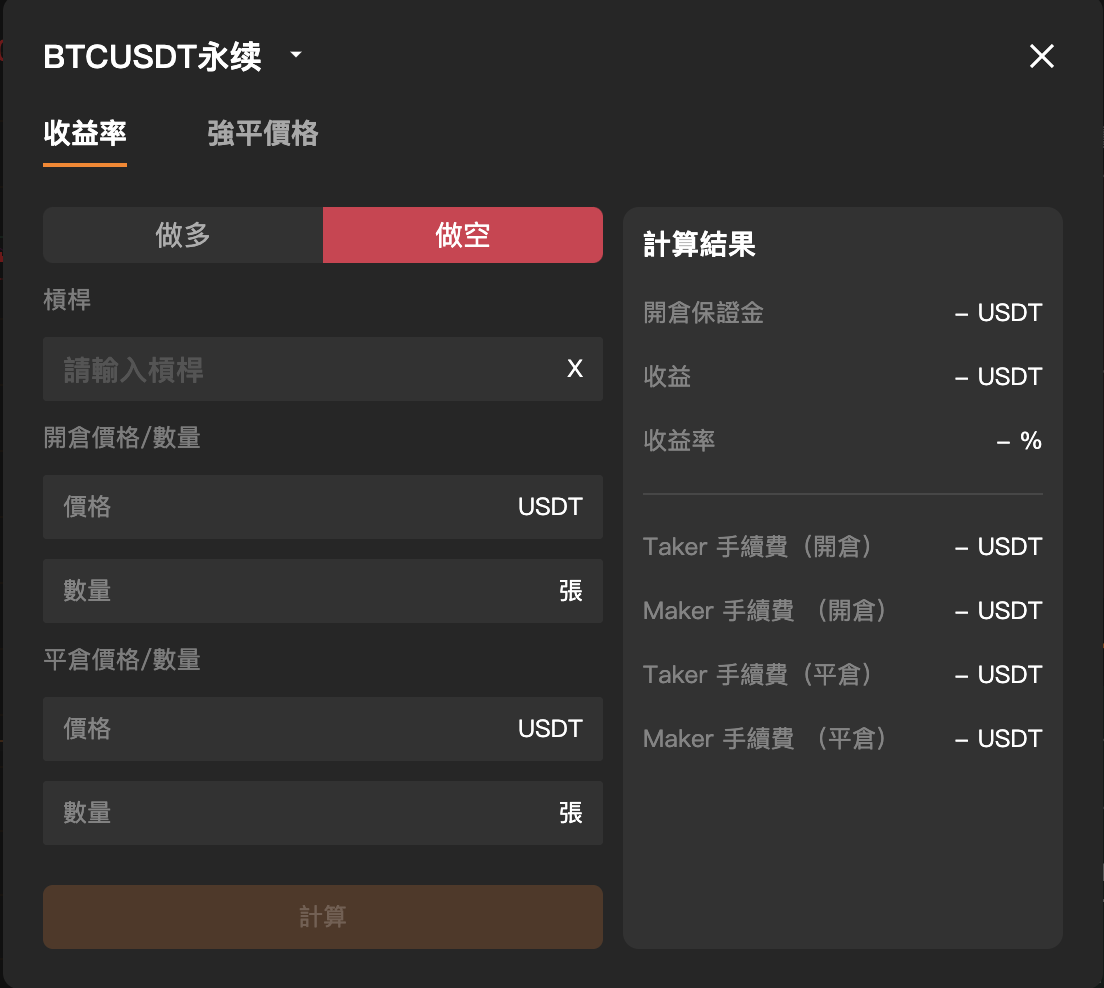Click the X multiplier symbol in leverage field

pos(575,368)
